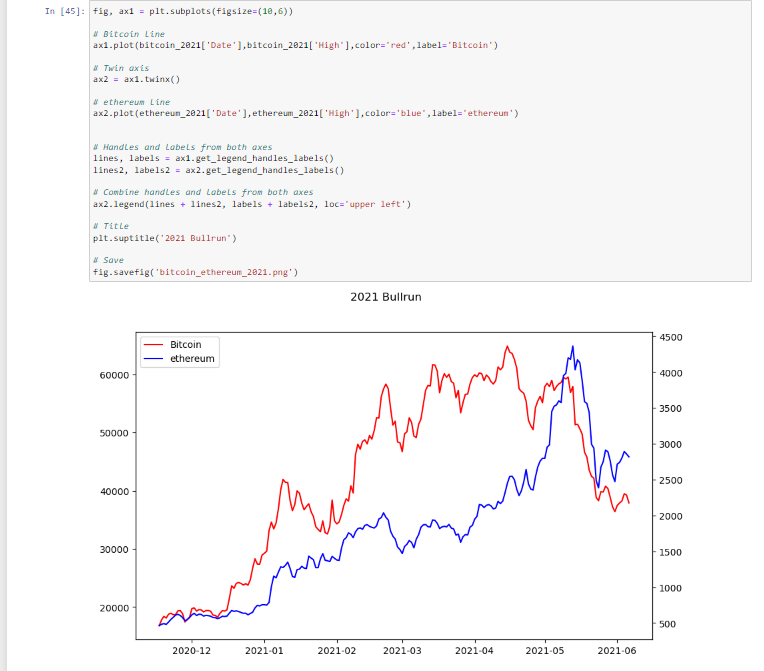Click the red Bitcoin legend line swatch
764x671 pixels.
pyautogui.click(x=155, y=344)
